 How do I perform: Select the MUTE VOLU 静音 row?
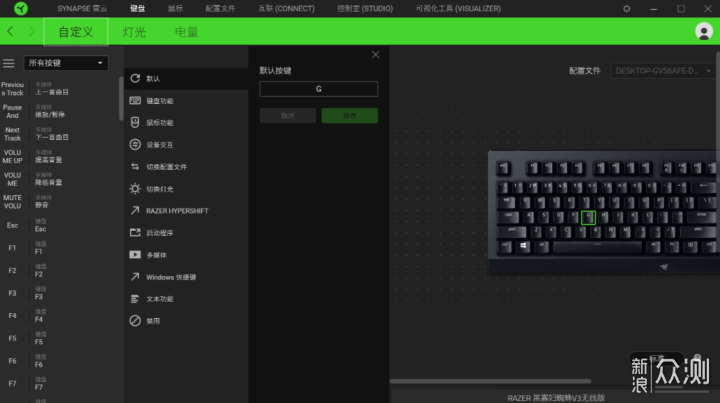[x=60, y=202]
